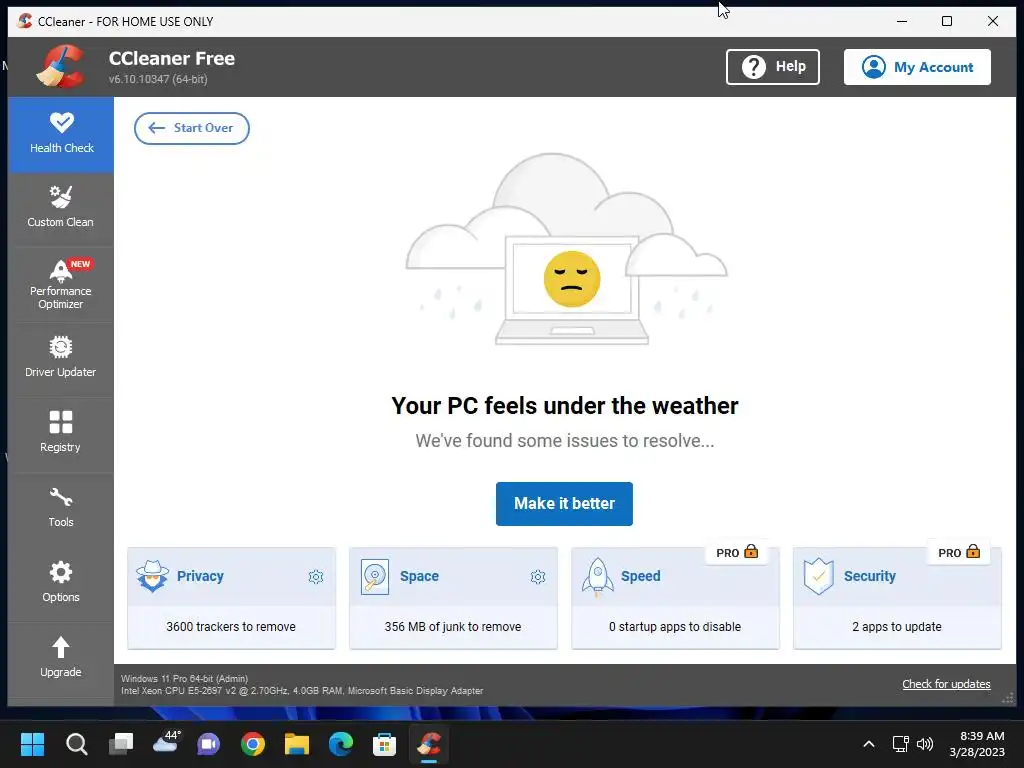The width and height of the screenshot is (1024, 768).
Task: Open the Privacy results card
Action: coord(231,598)
